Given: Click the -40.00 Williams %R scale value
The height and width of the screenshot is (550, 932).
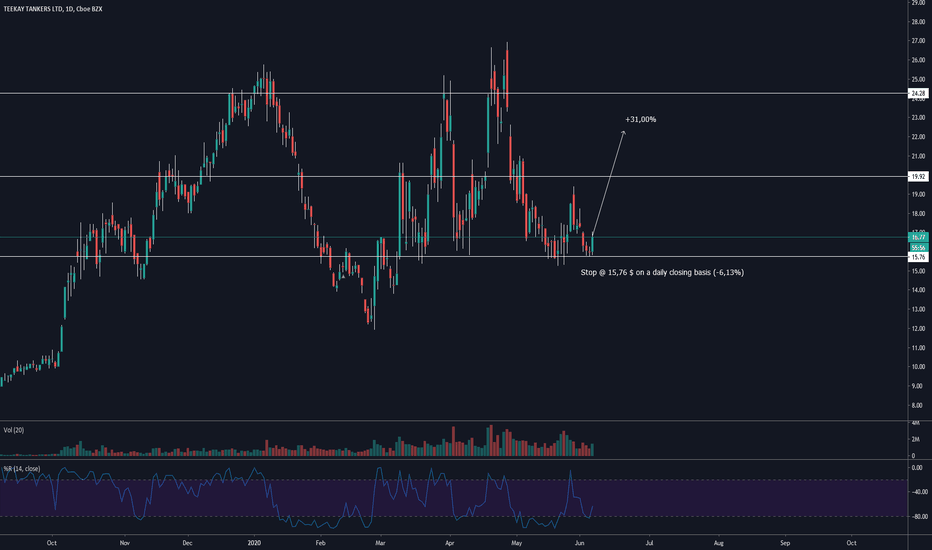Looking at the screenshot, I should tap(918, 492).
